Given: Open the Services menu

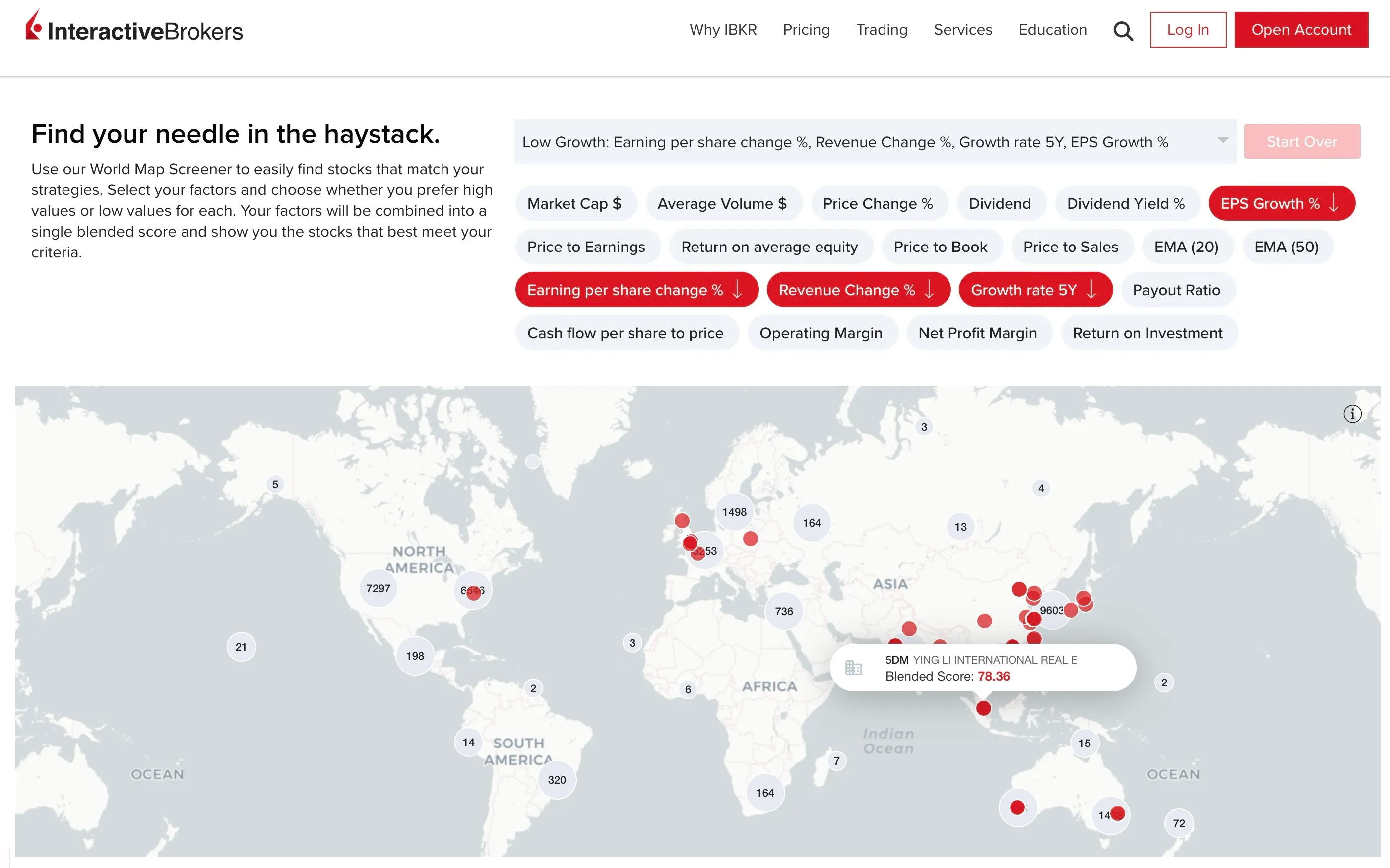Looking at the screenshot, I should (x=963, y=29).
